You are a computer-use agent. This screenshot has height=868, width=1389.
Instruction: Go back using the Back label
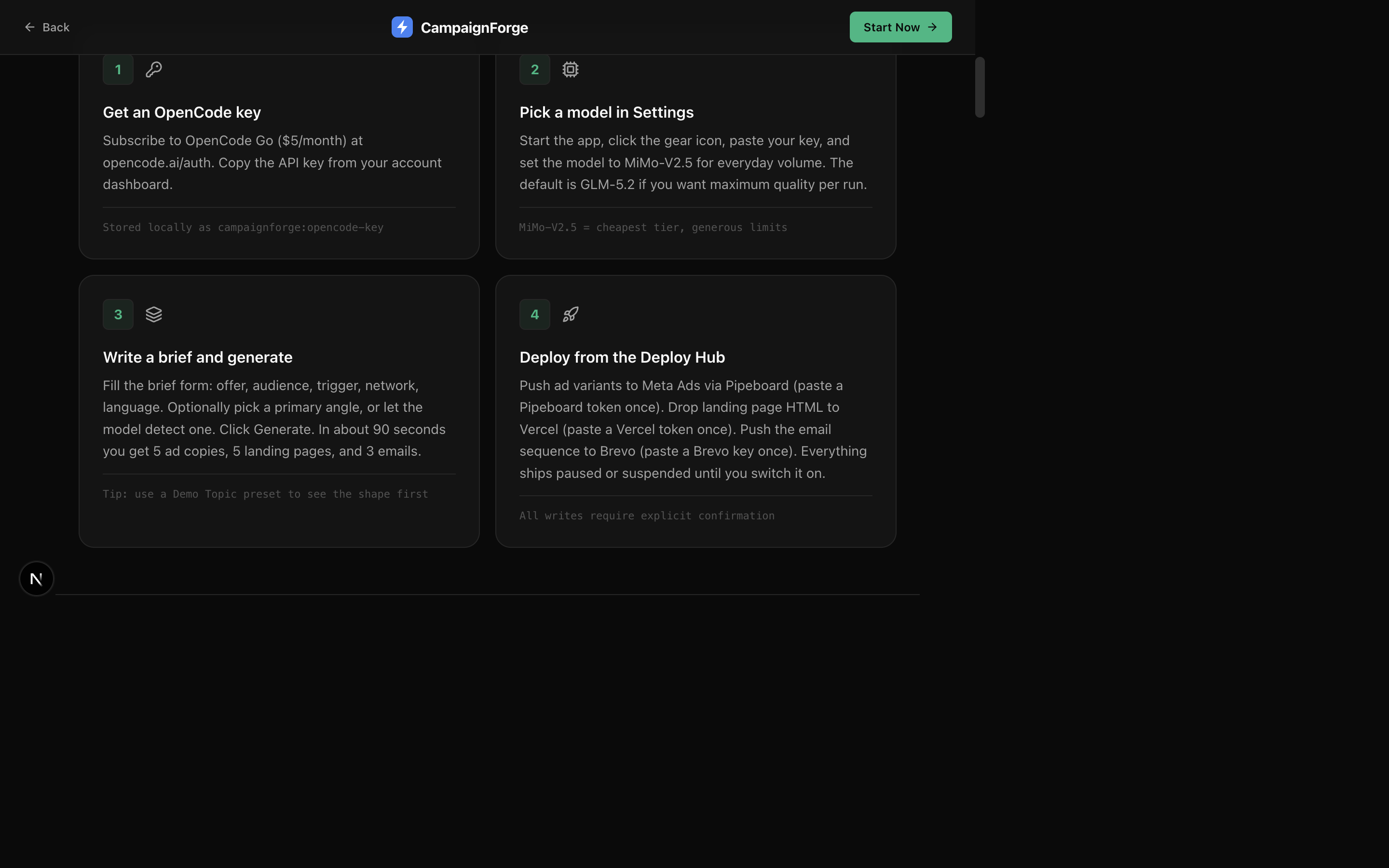click(55, 27)
